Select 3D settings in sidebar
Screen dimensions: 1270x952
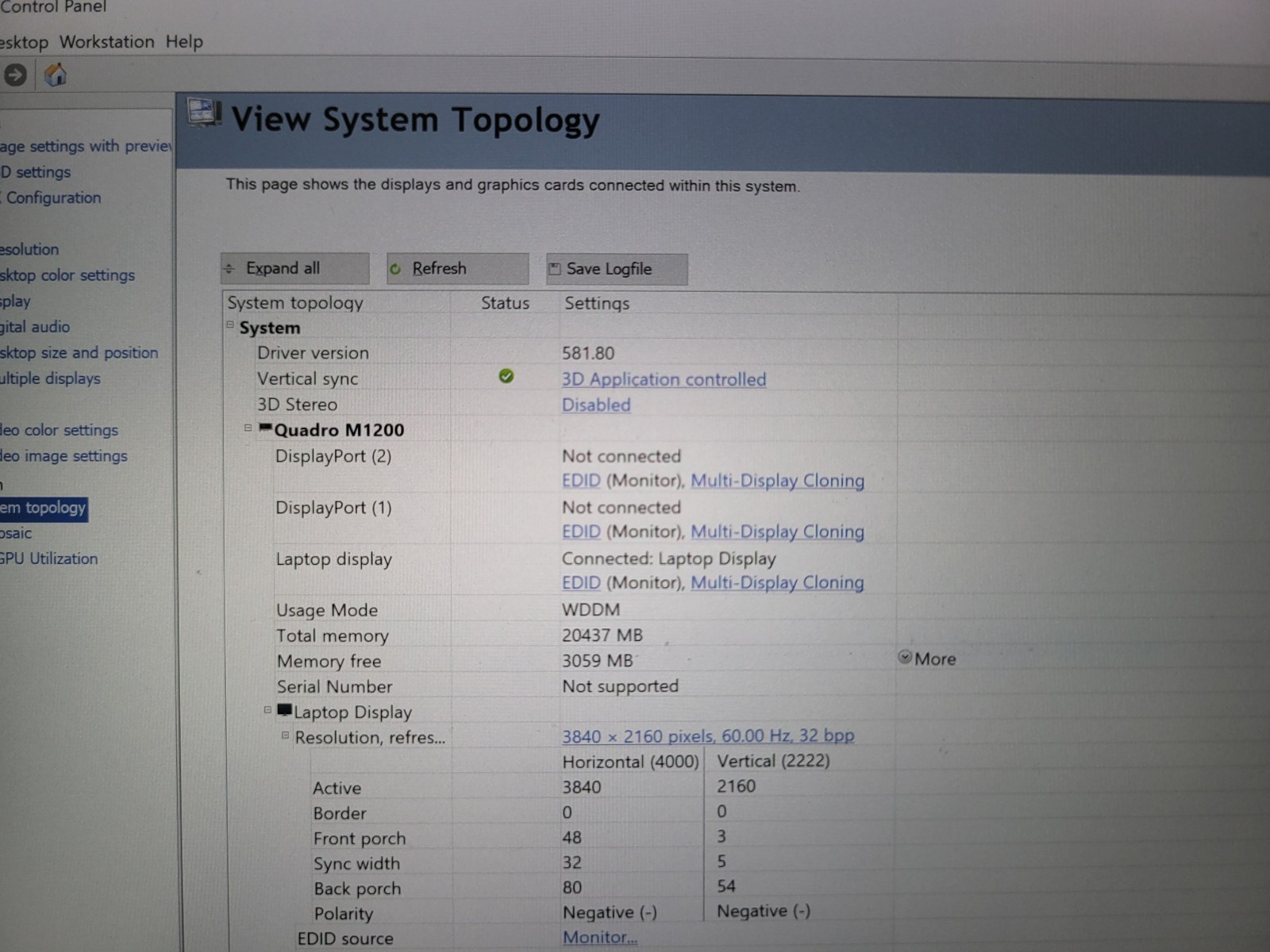click(x=36, y=172)
